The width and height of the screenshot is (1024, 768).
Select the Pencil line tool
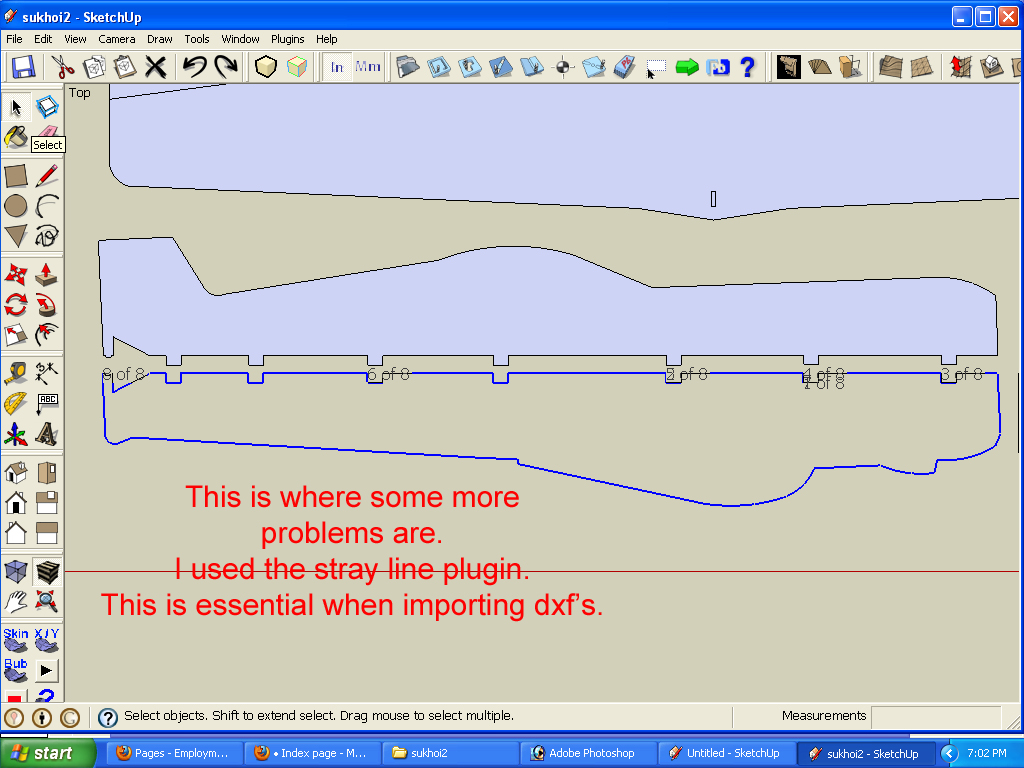(46, 176)
